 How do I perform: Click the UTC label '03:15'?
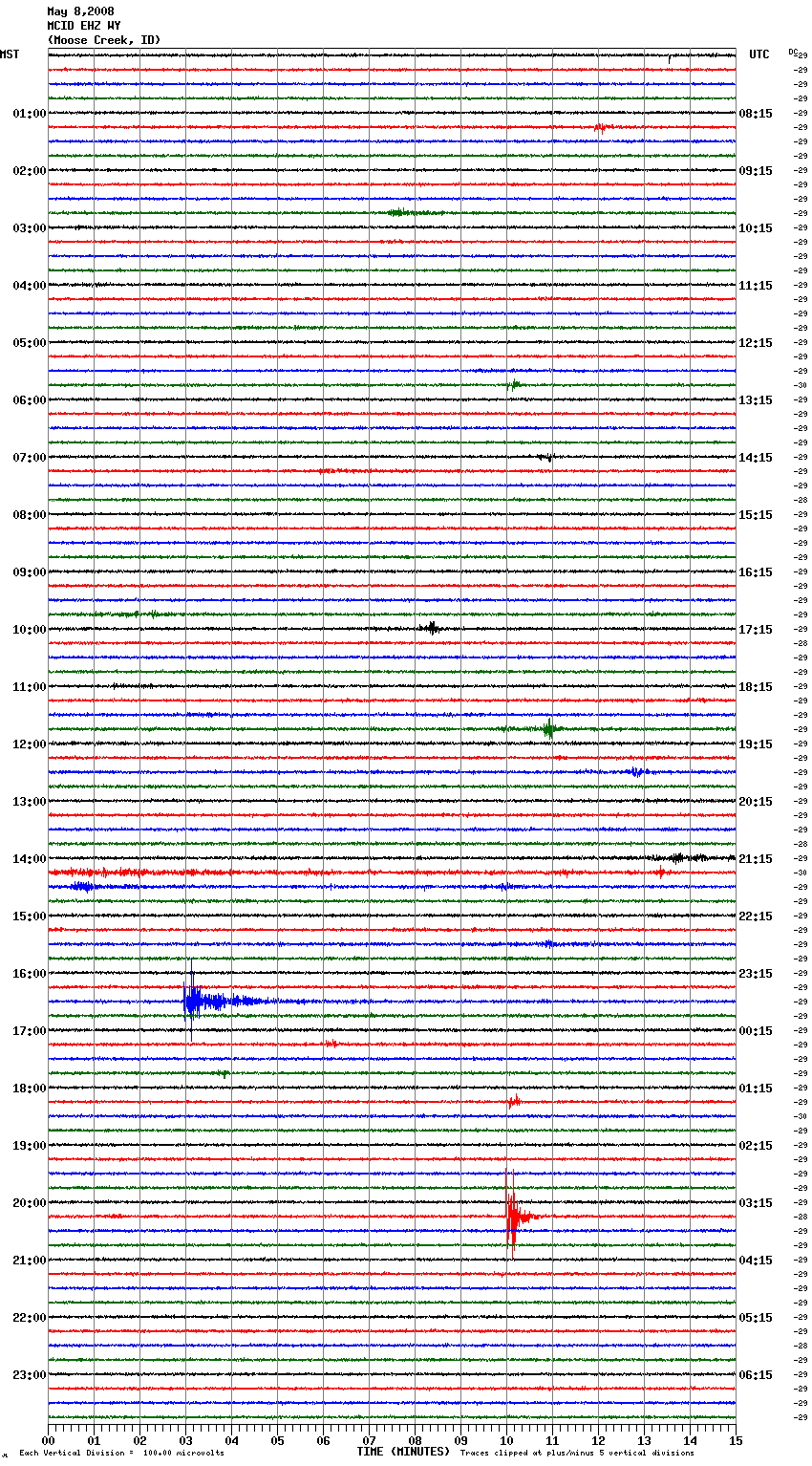[x=756, y=1203]
